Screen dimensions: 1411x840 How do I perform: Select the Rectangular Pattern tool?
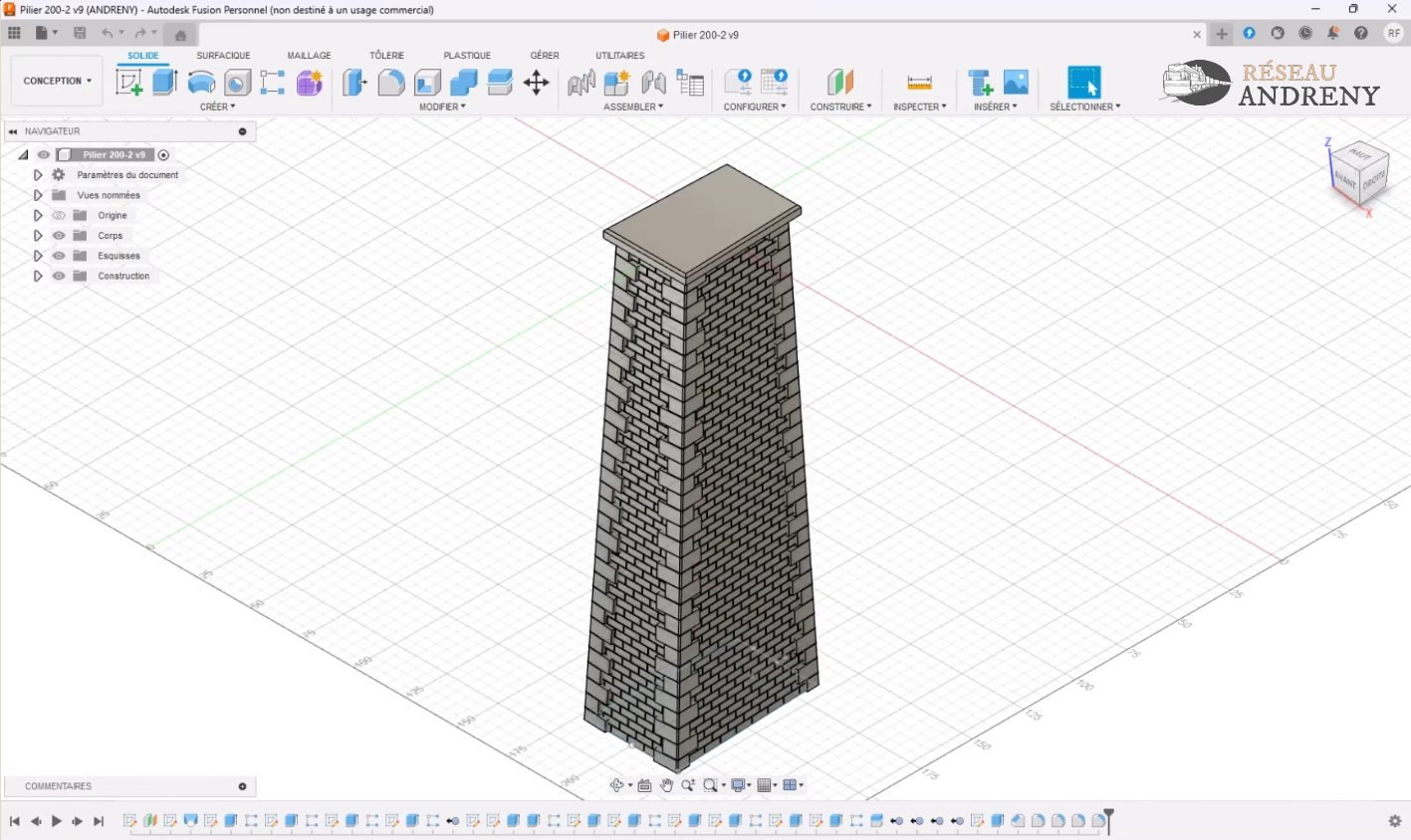pos(273,82)
